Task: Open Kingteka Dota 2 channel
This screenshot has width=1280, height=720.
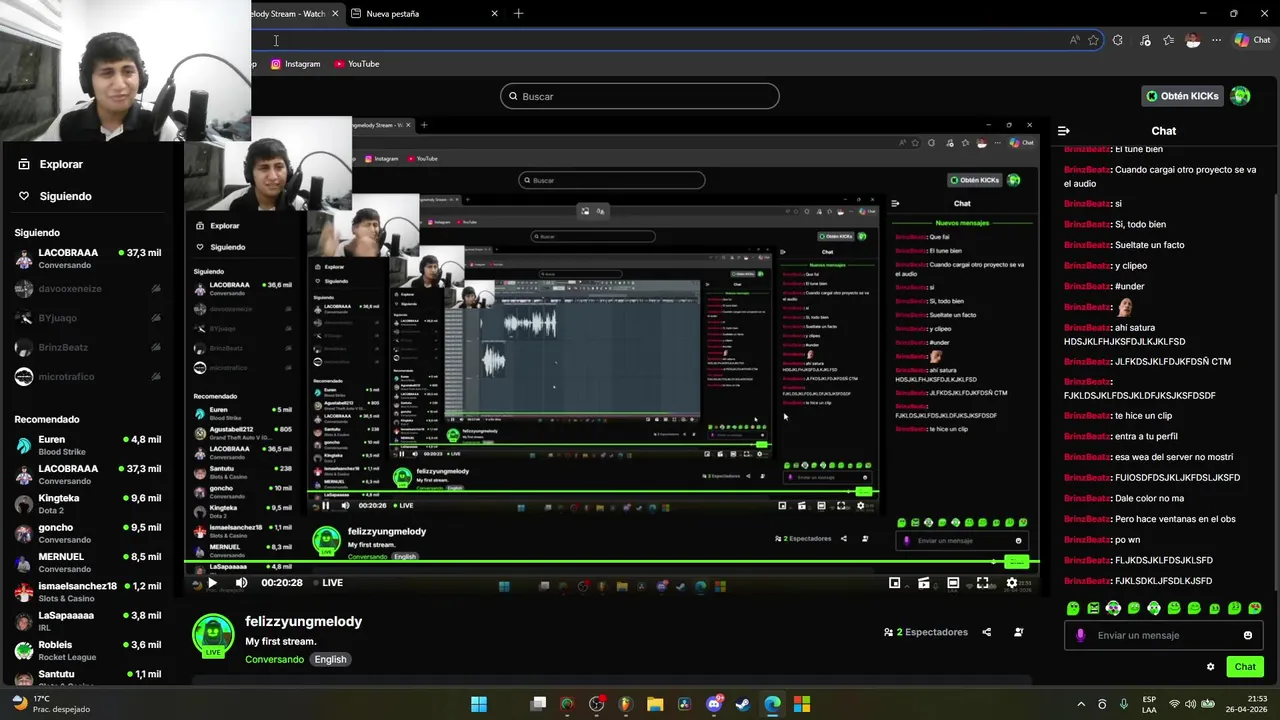Action: [88, 503]
